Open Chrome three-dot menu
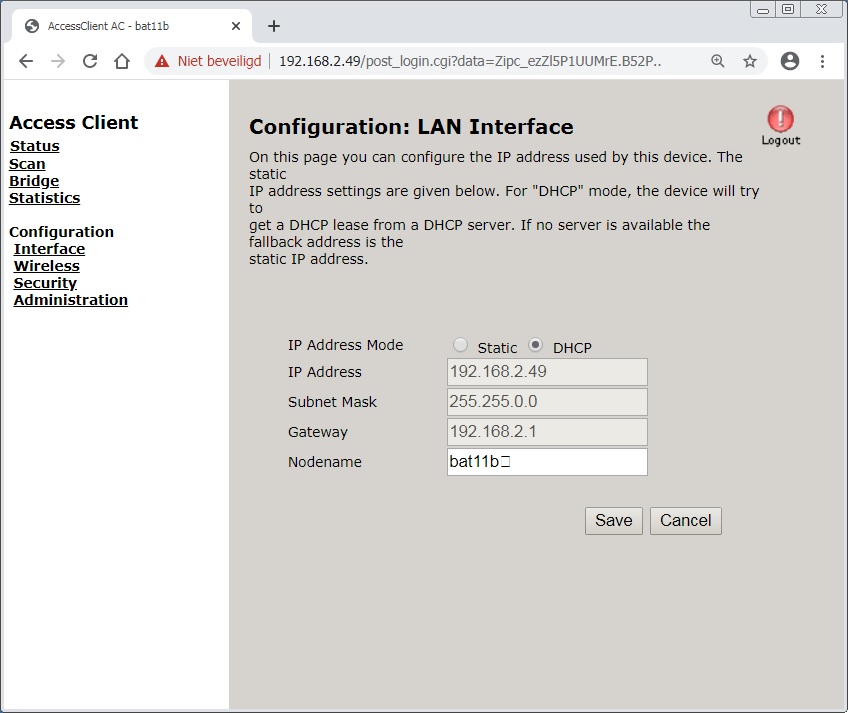 click(x=822, y=61)
